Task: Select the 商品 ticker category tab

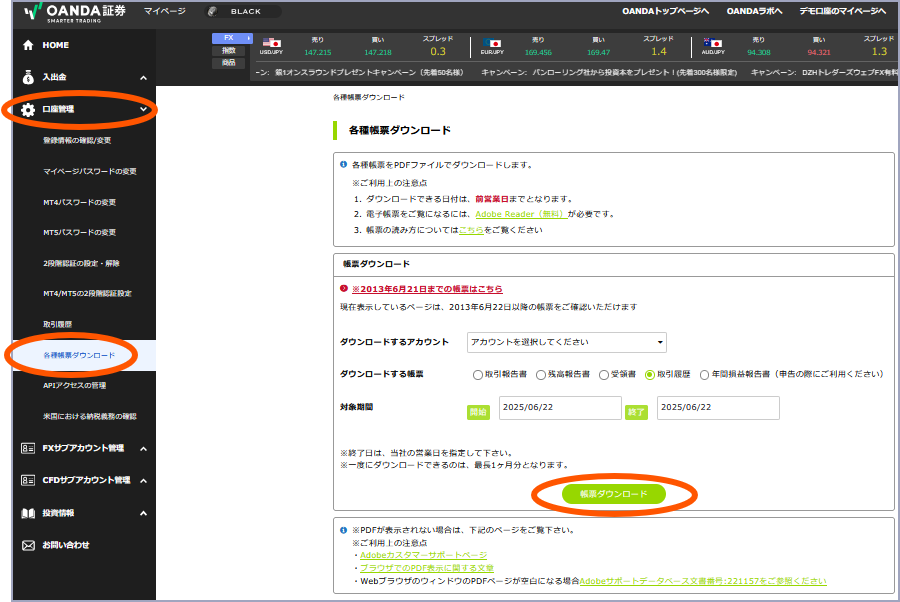Action: click(x=229, y=63)
